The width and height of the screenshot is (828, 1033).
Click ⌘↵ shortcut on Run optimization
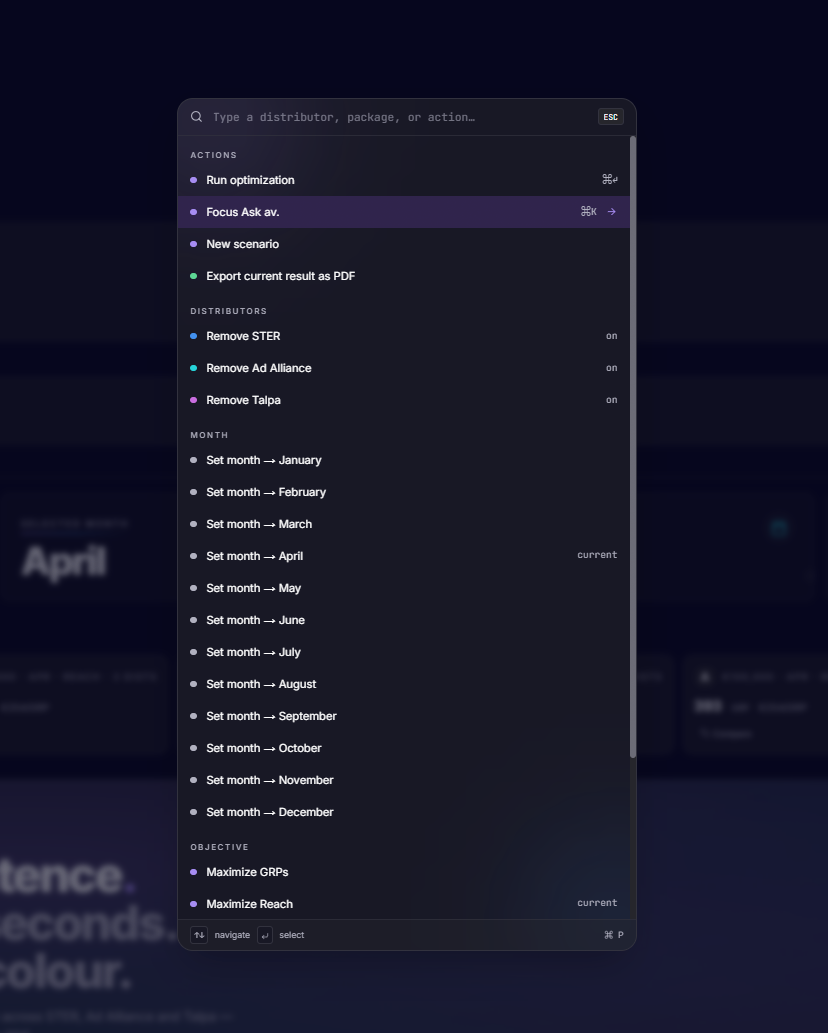610,179
